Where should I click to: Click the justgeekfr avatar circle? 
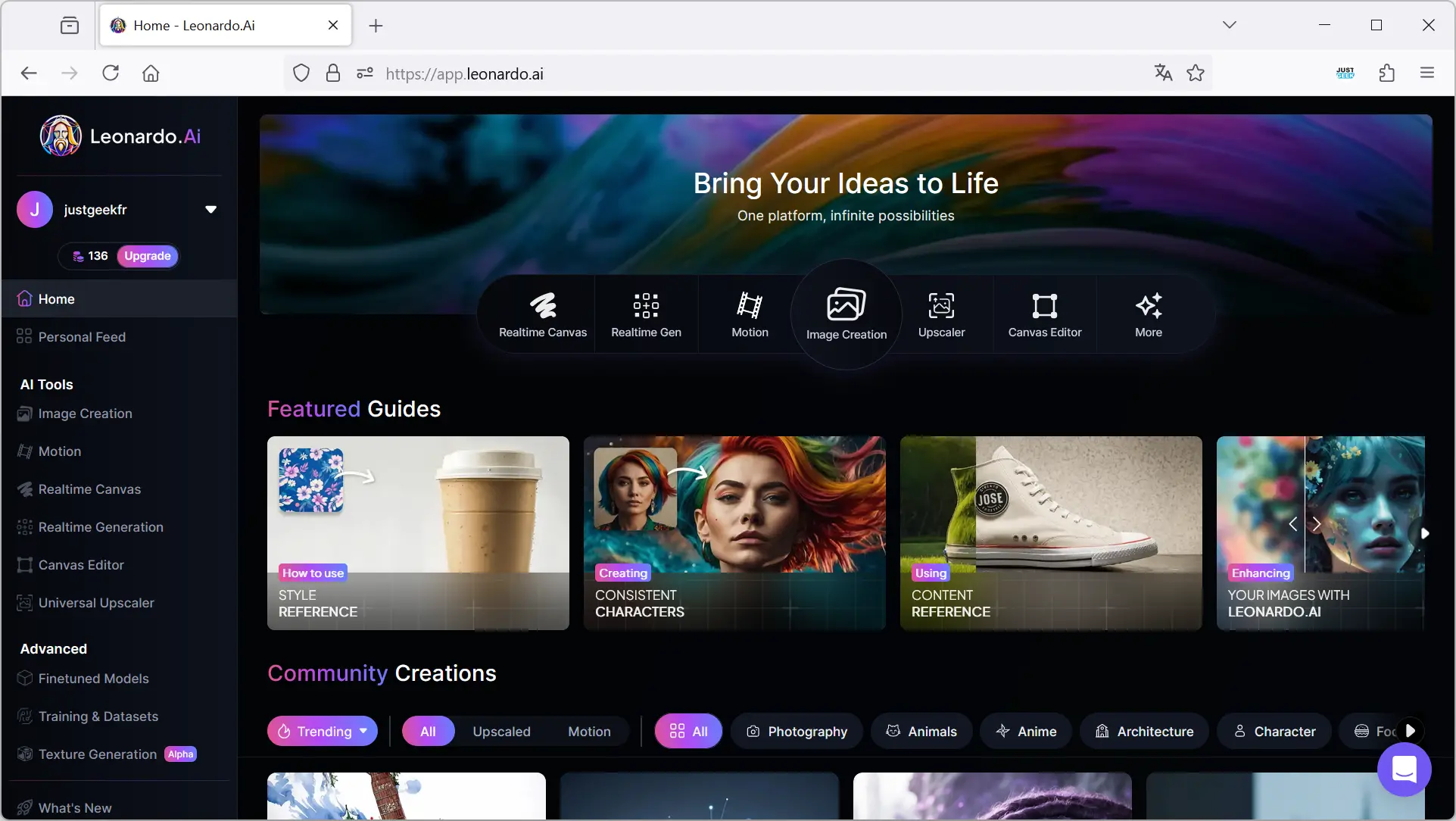coord(35,210)
